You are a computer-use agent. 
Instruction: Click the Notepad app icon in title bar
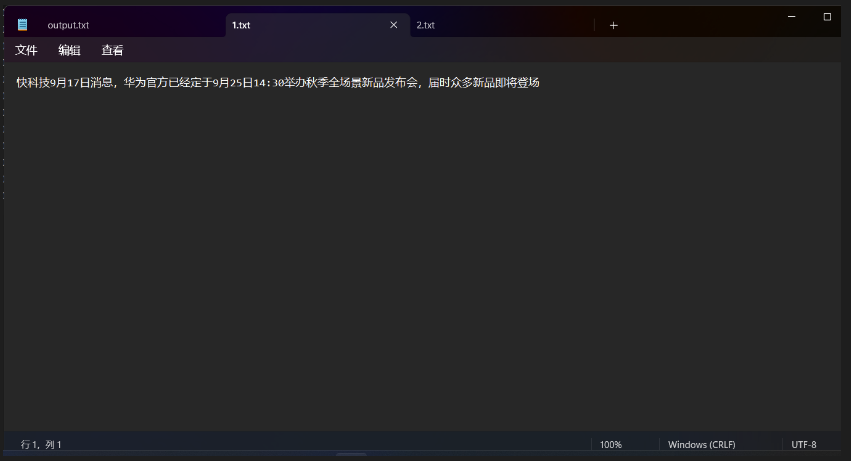tap(22, 24)
